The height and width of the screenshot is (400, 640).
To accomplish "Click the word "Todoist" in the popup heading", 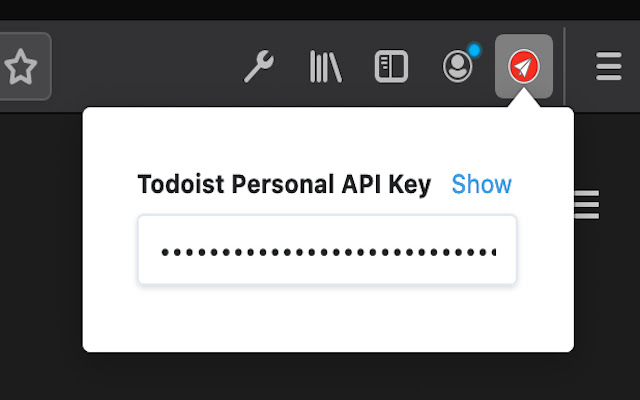I will 174,185.
